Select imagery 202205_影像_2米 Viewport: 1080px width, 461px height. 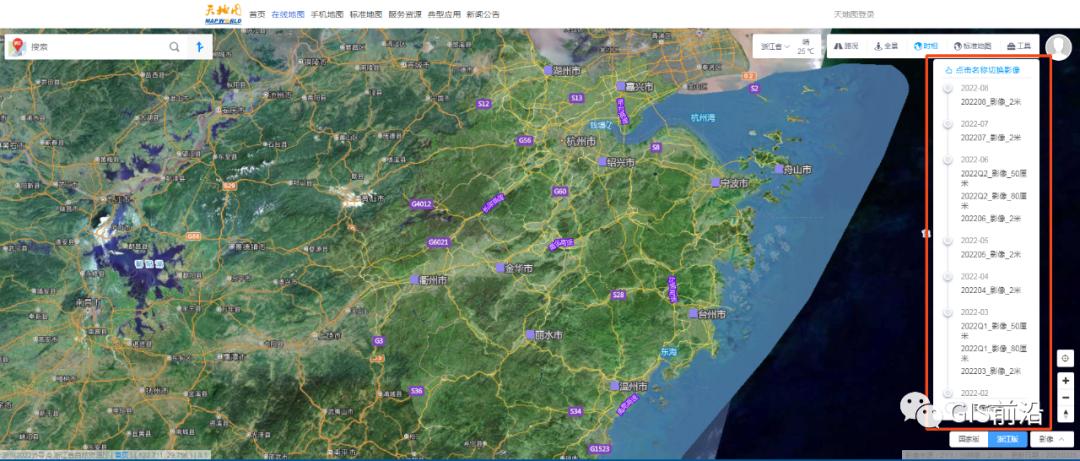990,254
